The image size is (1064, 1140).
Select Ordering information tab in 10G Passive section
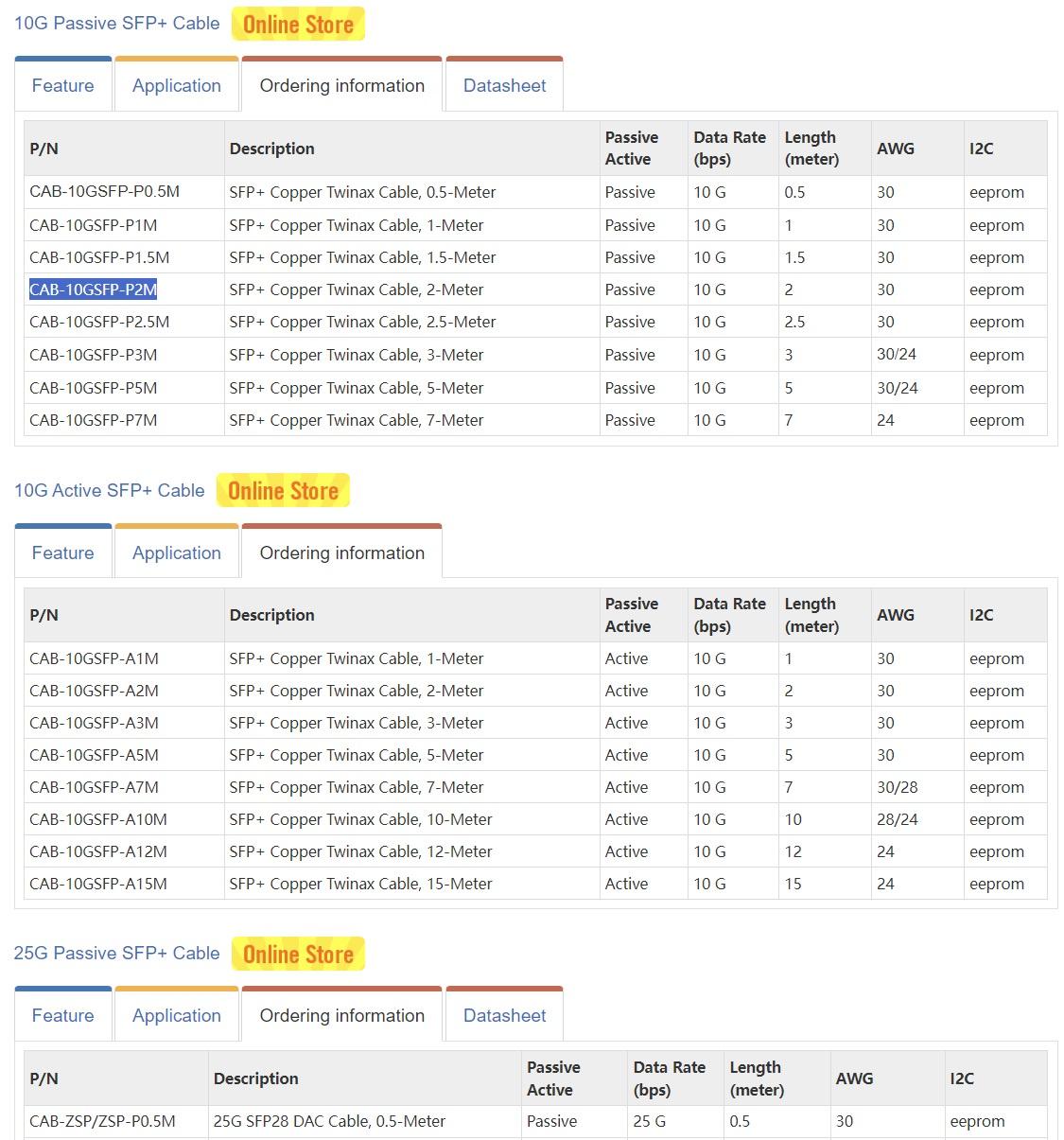pos(341,86)
